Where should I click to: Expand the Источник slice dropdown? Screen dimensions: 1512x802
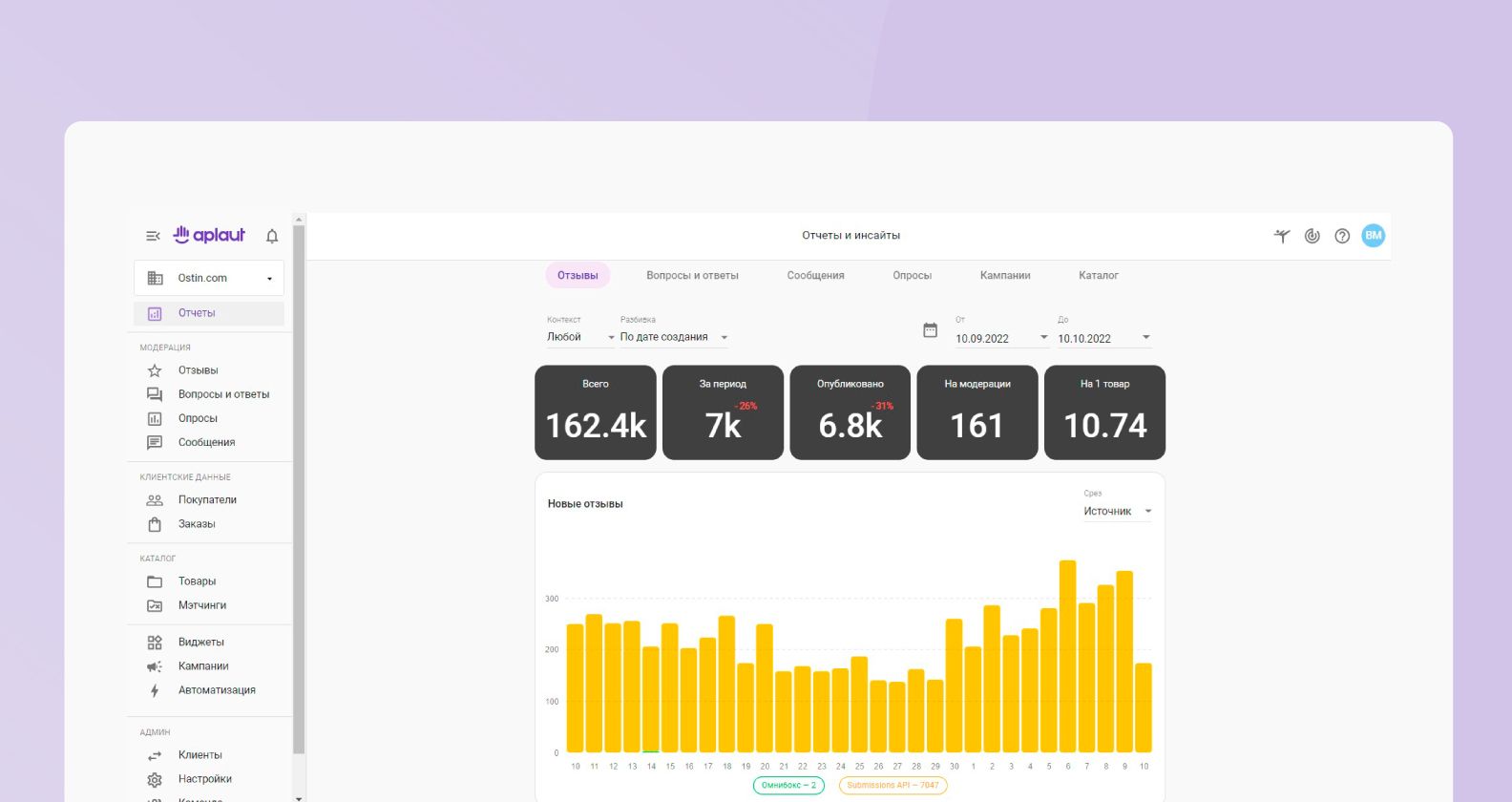tap(1117, 512)
